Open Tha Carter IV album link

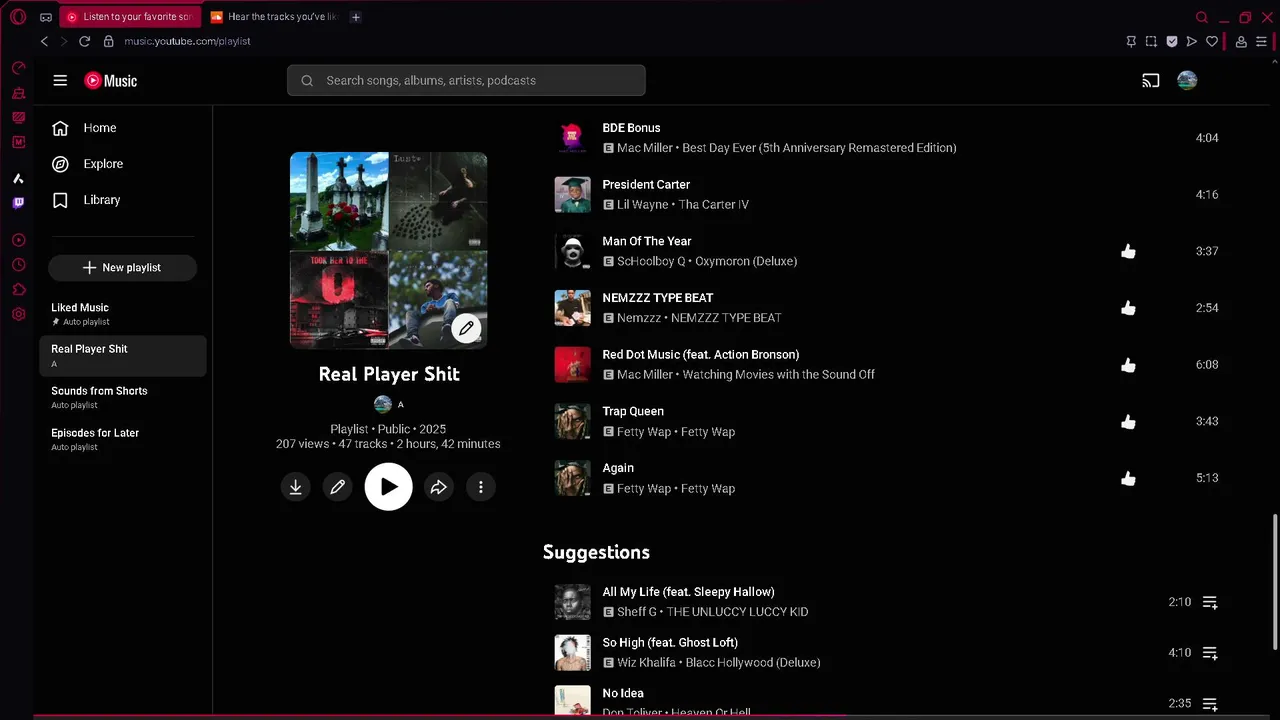(715, 204)
